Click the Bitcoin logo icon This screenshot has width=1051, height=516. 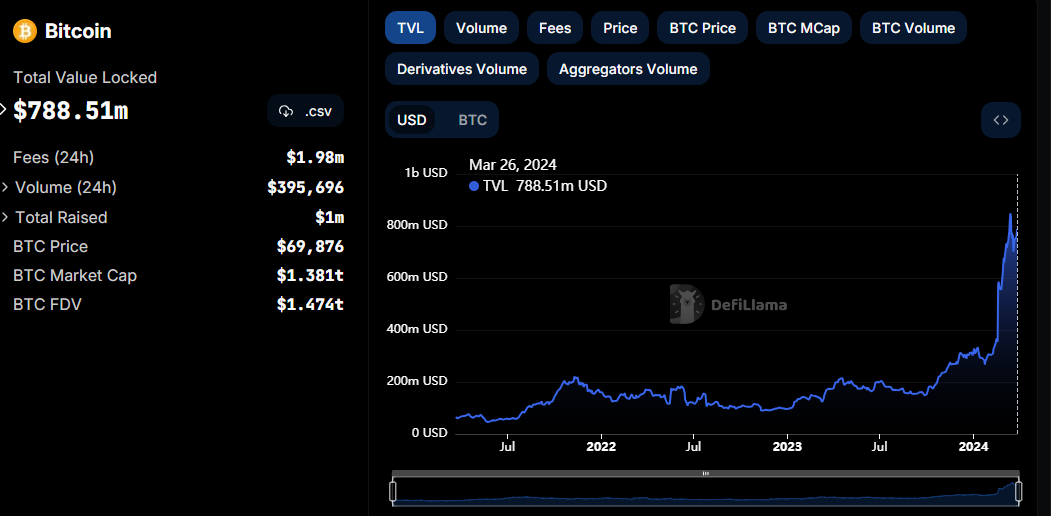[25, 31]
